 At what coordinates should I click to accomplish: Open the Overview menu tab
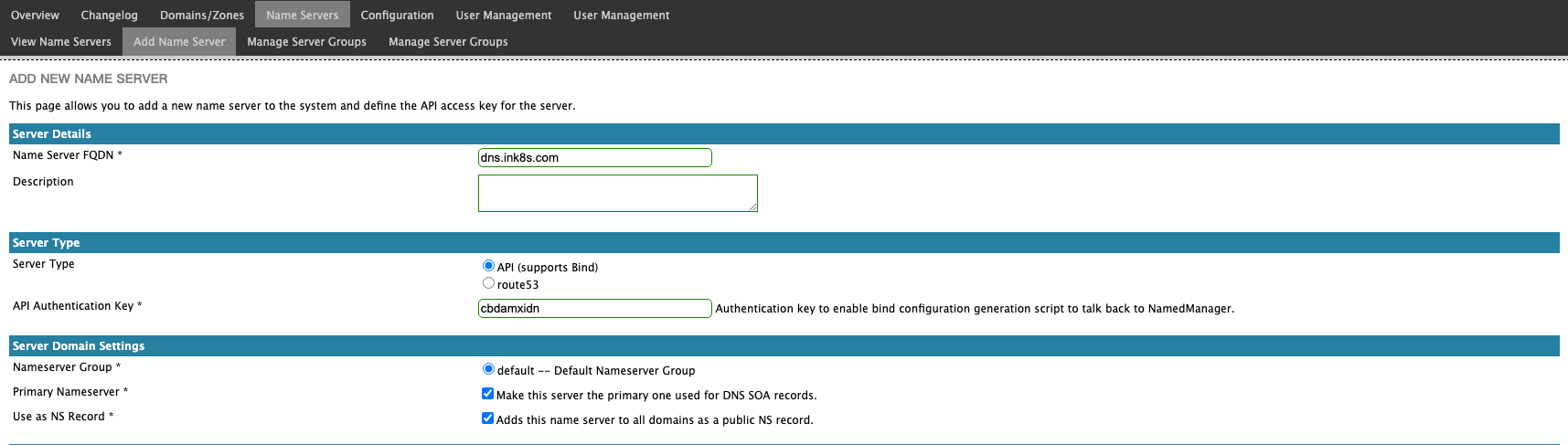click(35, 15)
